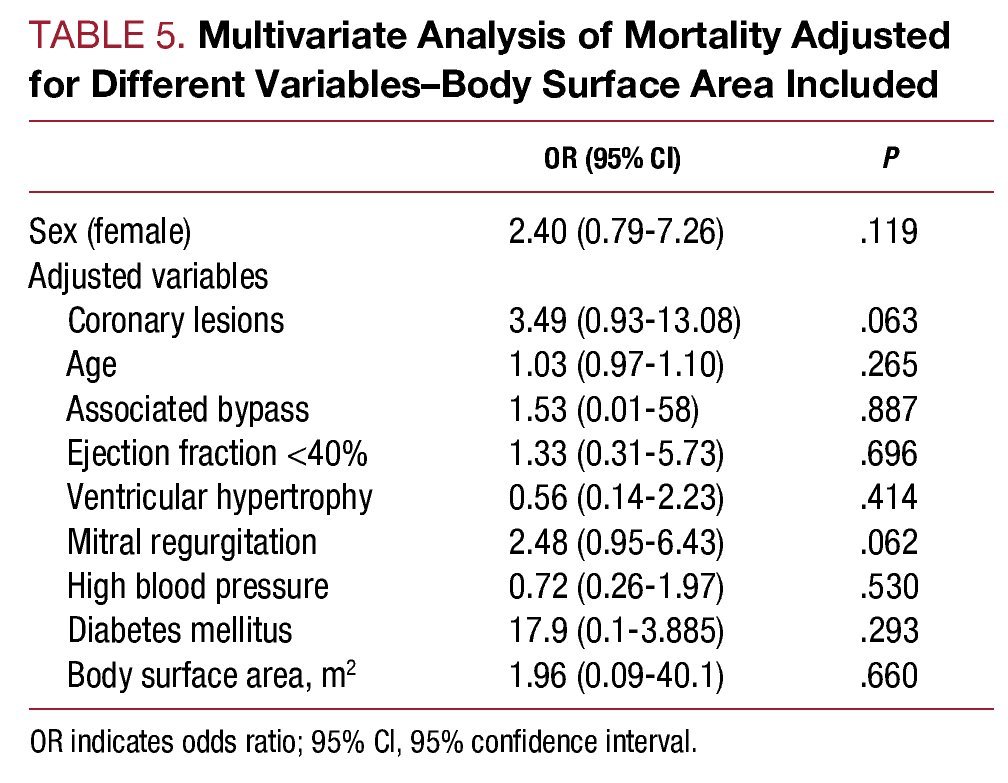
Task: Click the P column header
Action: pos(889,159)
